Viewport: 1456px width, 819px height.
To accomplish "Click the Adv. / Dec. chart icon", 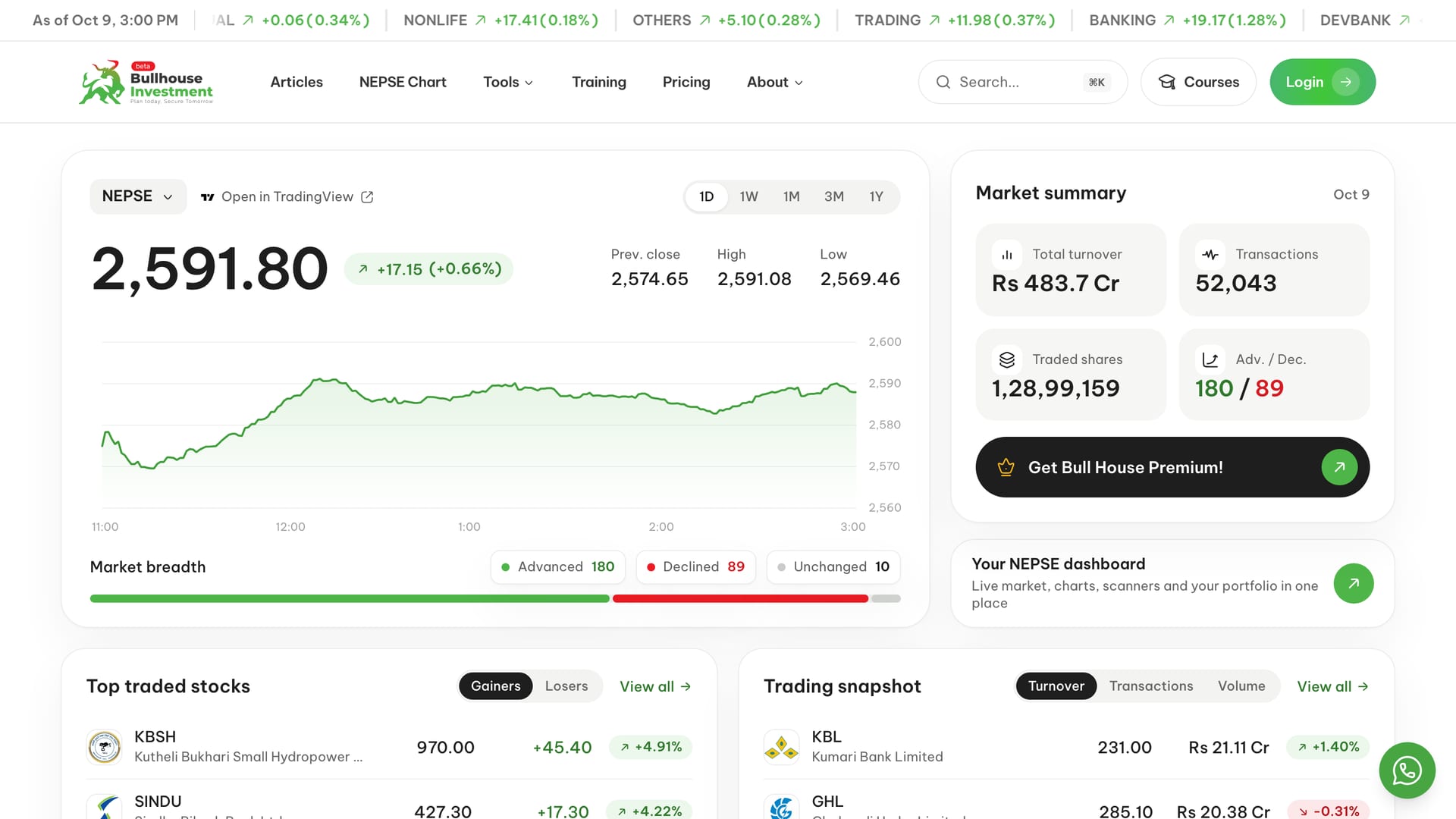I will coord(1210,359).
